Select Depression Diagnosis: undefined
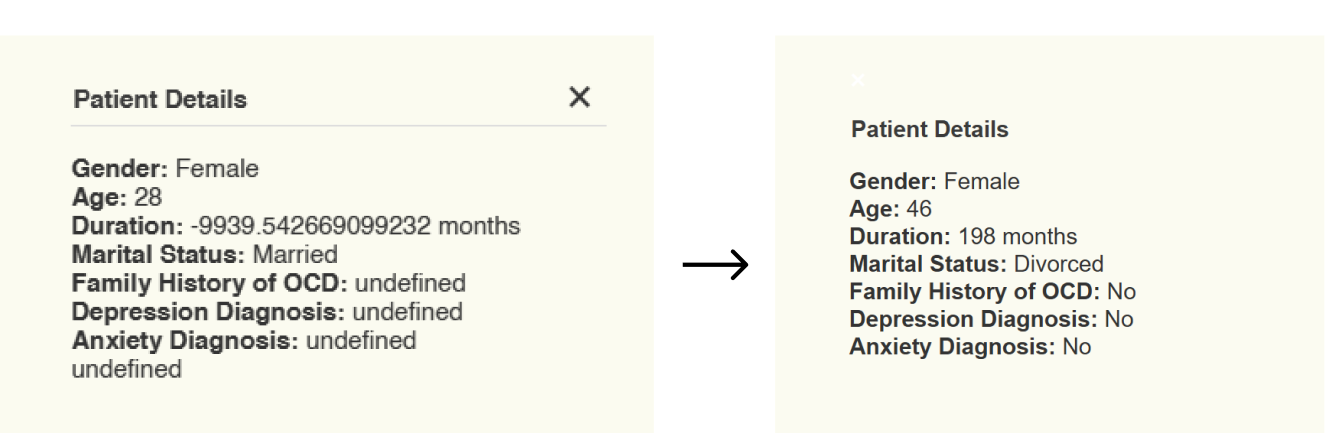Screen dimensions: 1341x433 [267, 312]
